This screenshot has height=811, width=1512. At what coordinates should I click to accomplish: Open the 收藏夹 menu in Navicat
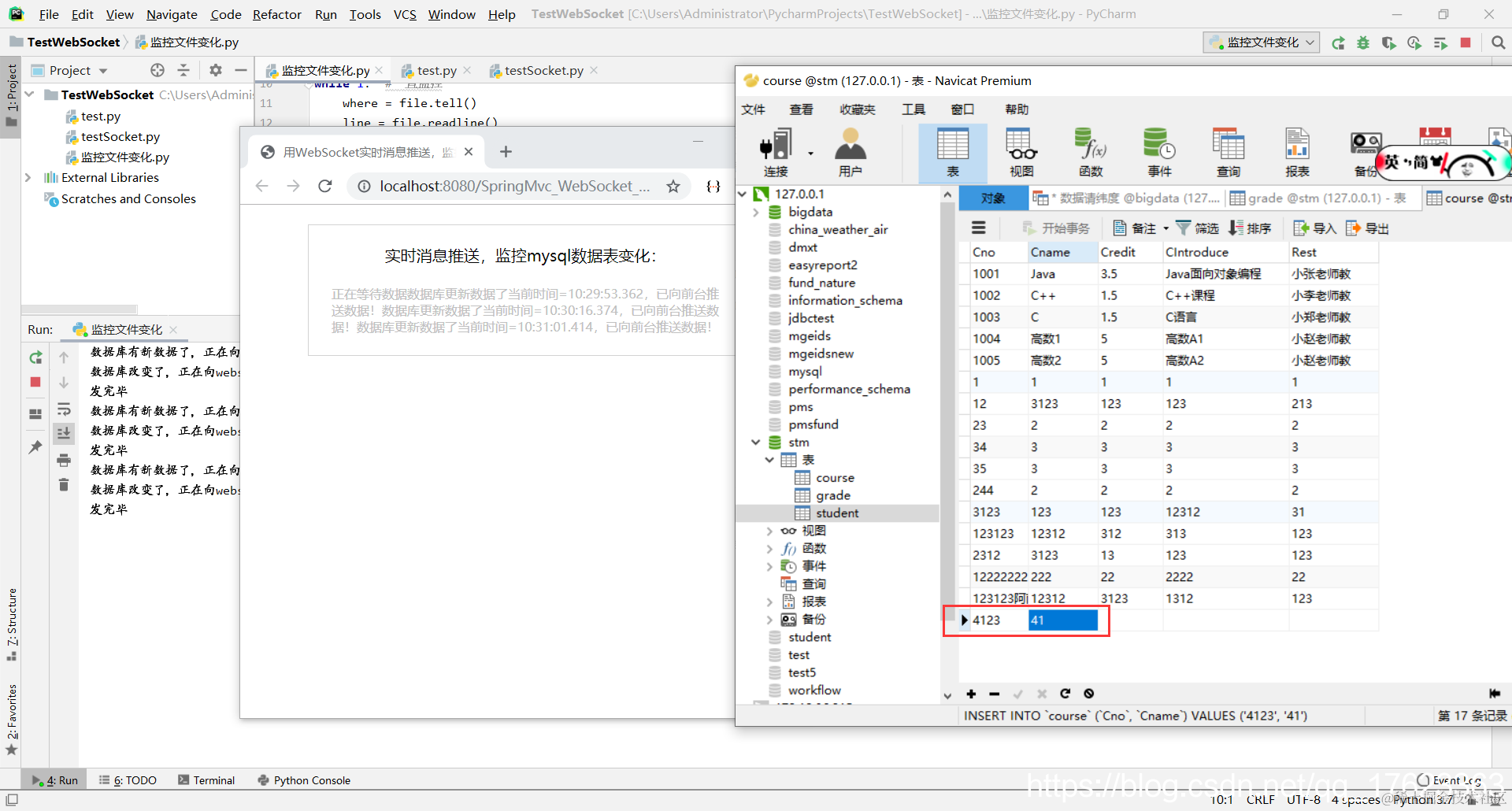point(858,109)
